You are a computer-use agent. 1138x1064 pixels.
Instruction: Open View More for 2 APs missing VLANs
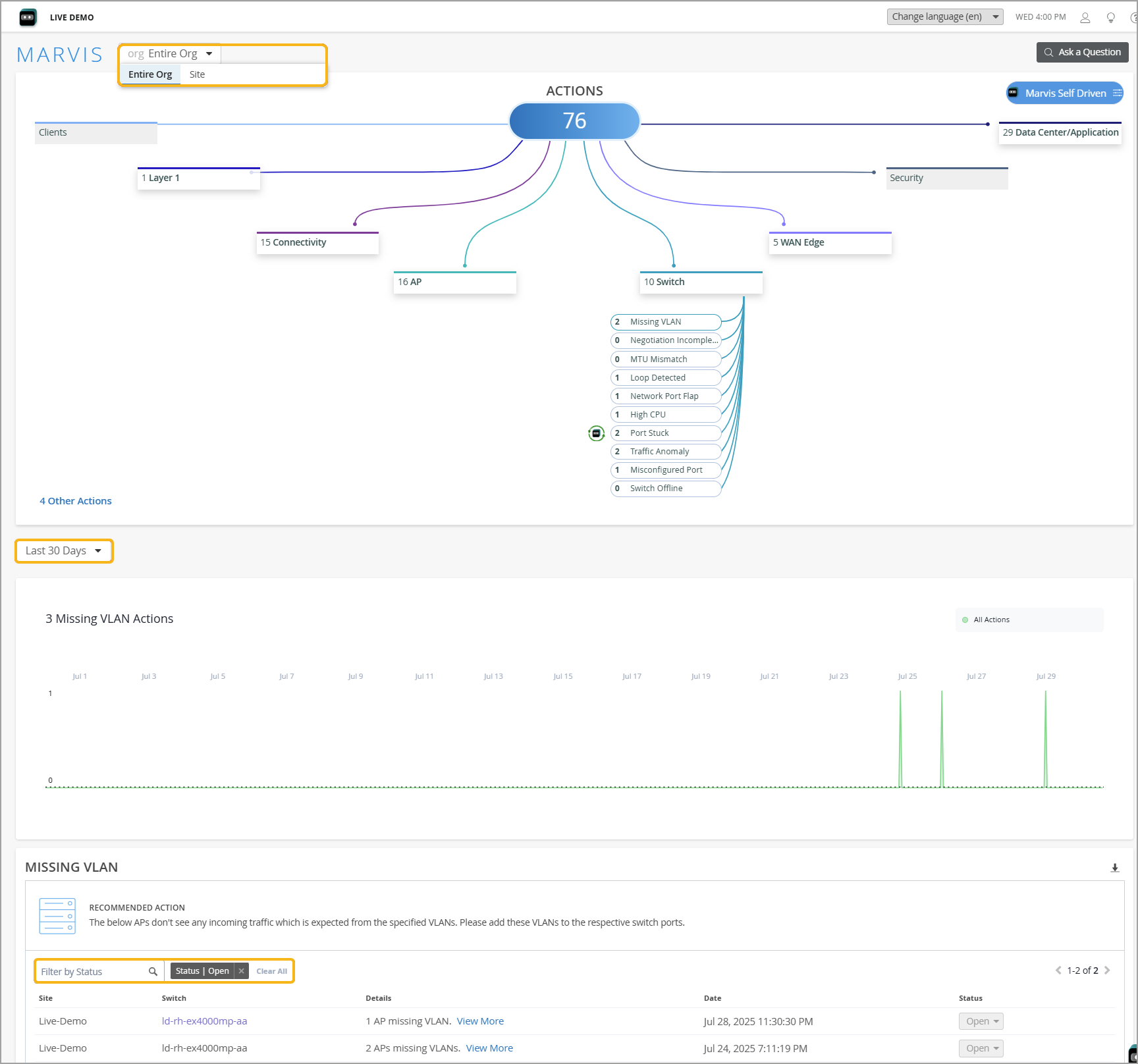[x=489, y=1048]
